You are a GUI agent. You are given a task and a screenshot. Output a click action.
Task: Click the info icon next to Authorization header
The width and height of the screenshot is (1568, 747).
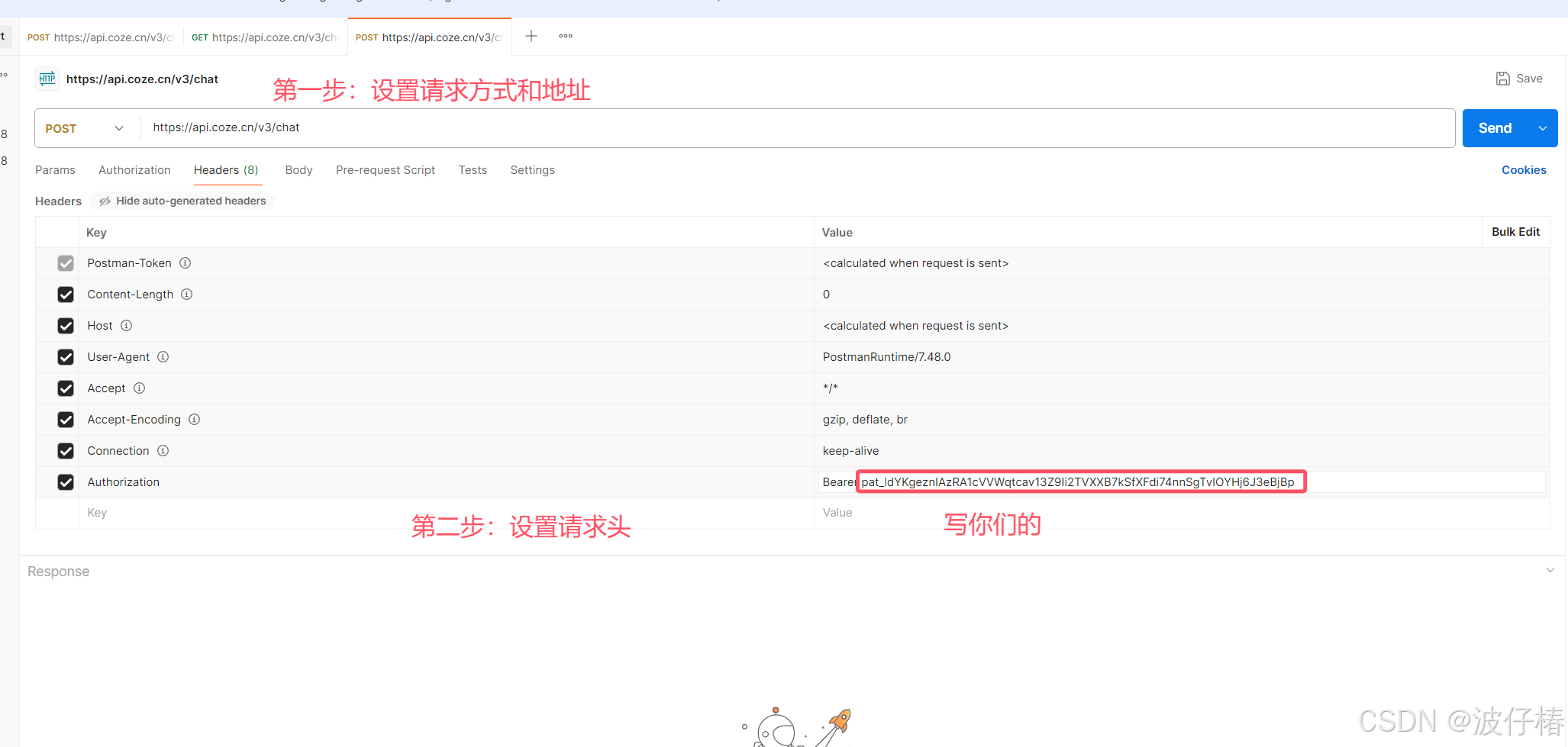click(x=173, y=481)
